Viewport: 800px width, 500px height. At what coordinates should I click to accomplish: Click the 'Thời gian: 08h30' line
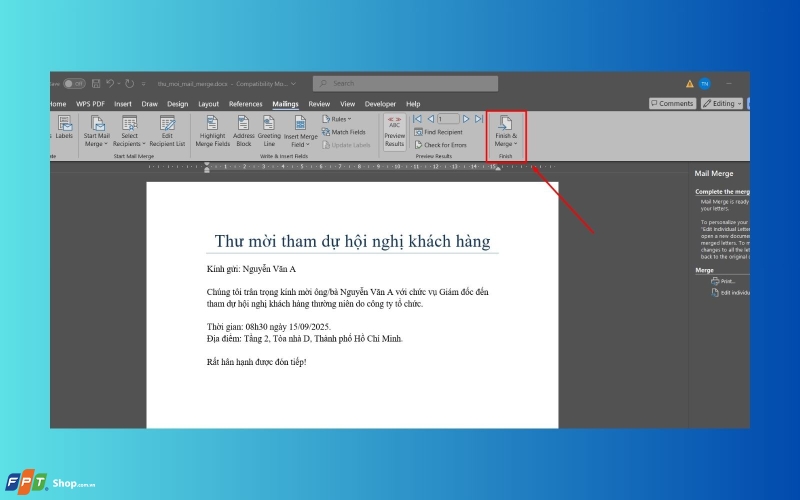[x=269, y=327]
